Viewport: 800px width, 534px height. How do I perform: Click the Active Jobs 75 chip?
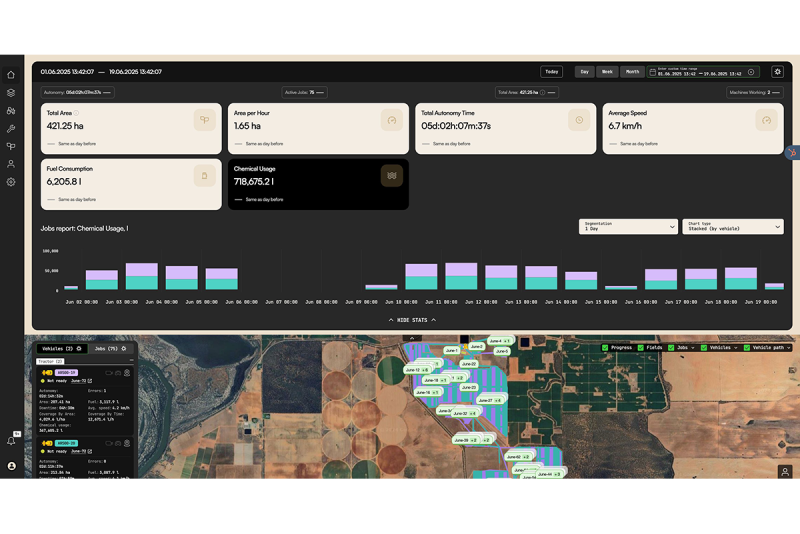pyautogui.click(x=305, y=93)
